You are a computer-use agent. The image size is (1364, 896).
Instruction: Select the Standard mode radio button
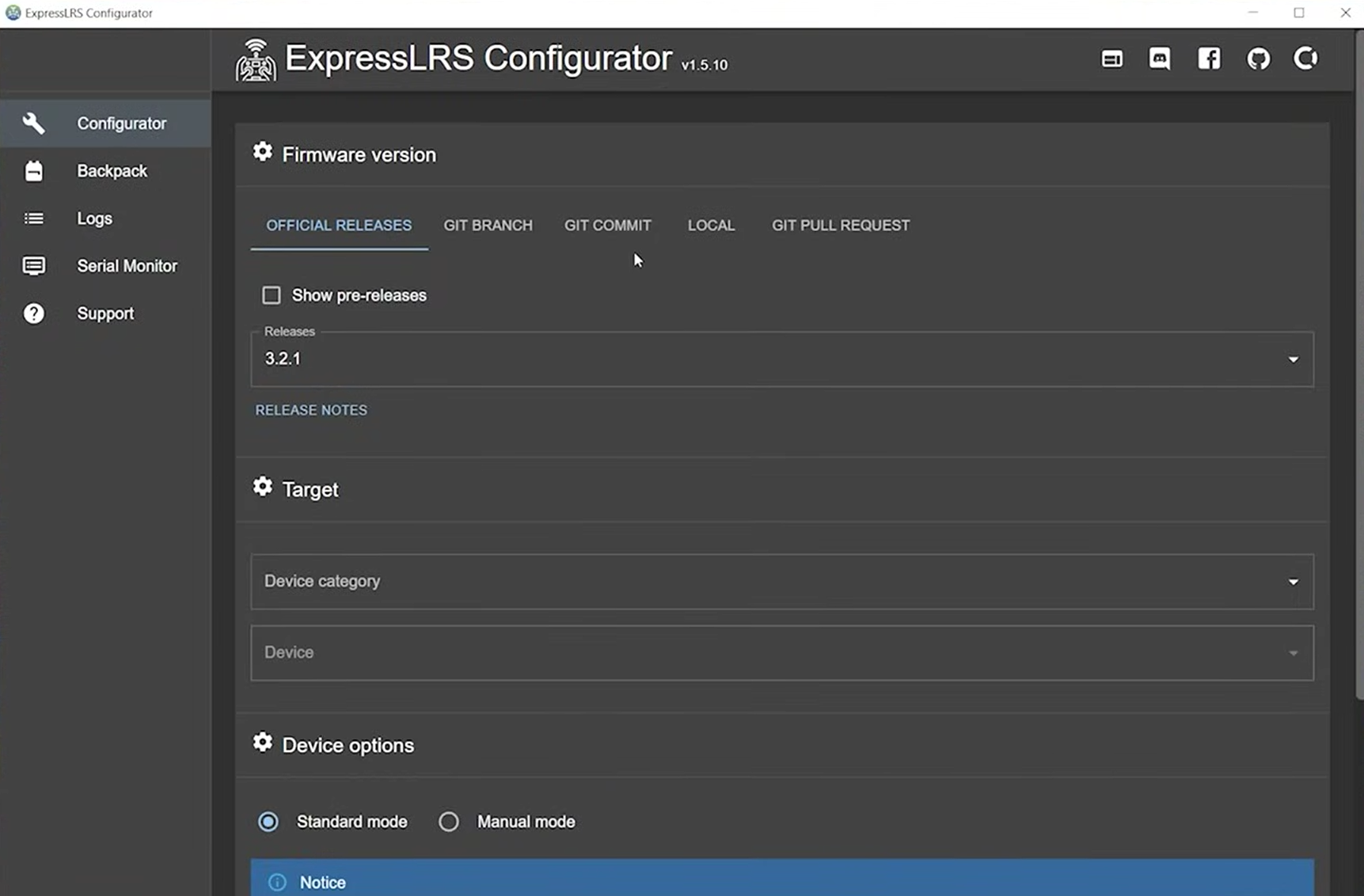click(268, 822)
